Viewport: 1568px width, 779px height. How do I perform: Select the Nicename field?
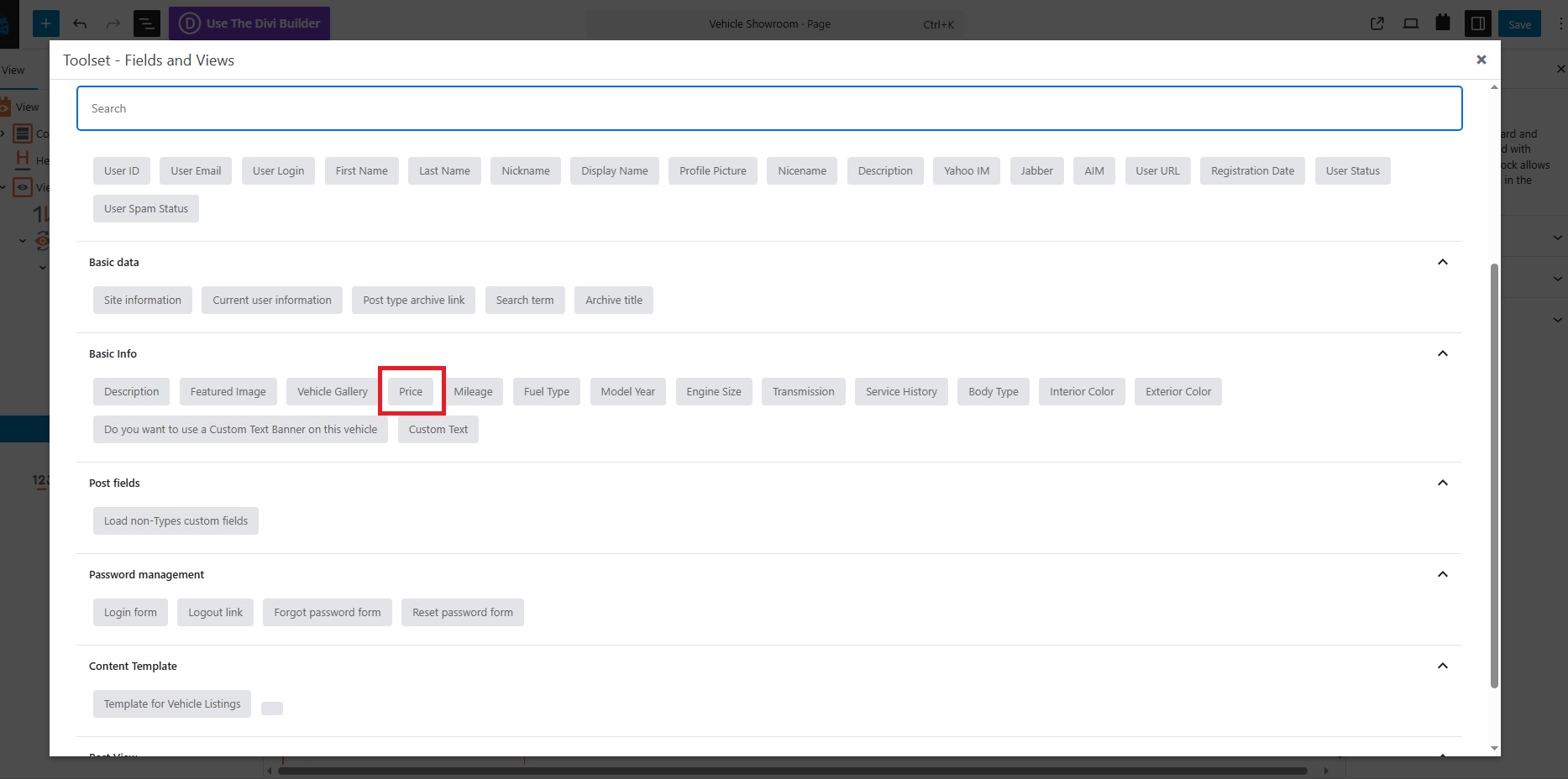(x=802, y=170)
